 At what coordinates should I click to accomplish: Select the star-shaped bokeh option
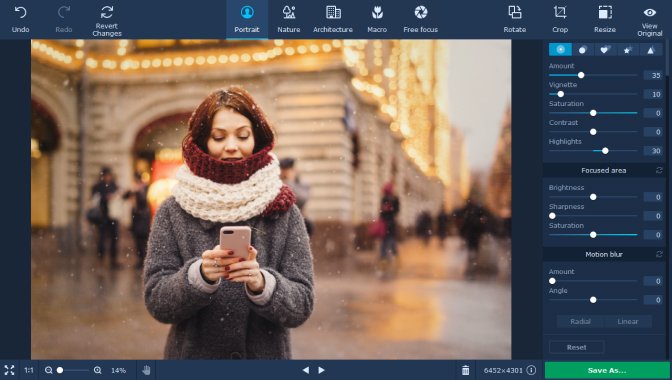pyautogui.click(x=627, y=50)
